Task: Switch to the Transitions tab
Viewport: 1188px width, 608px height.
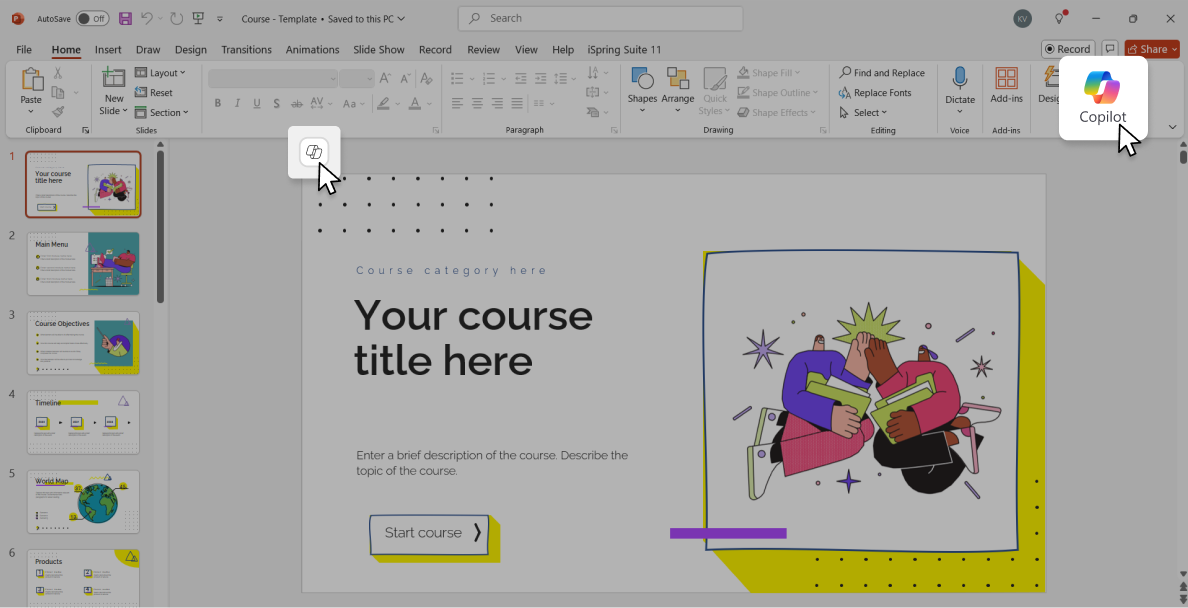Action: [x=246, y=49]
